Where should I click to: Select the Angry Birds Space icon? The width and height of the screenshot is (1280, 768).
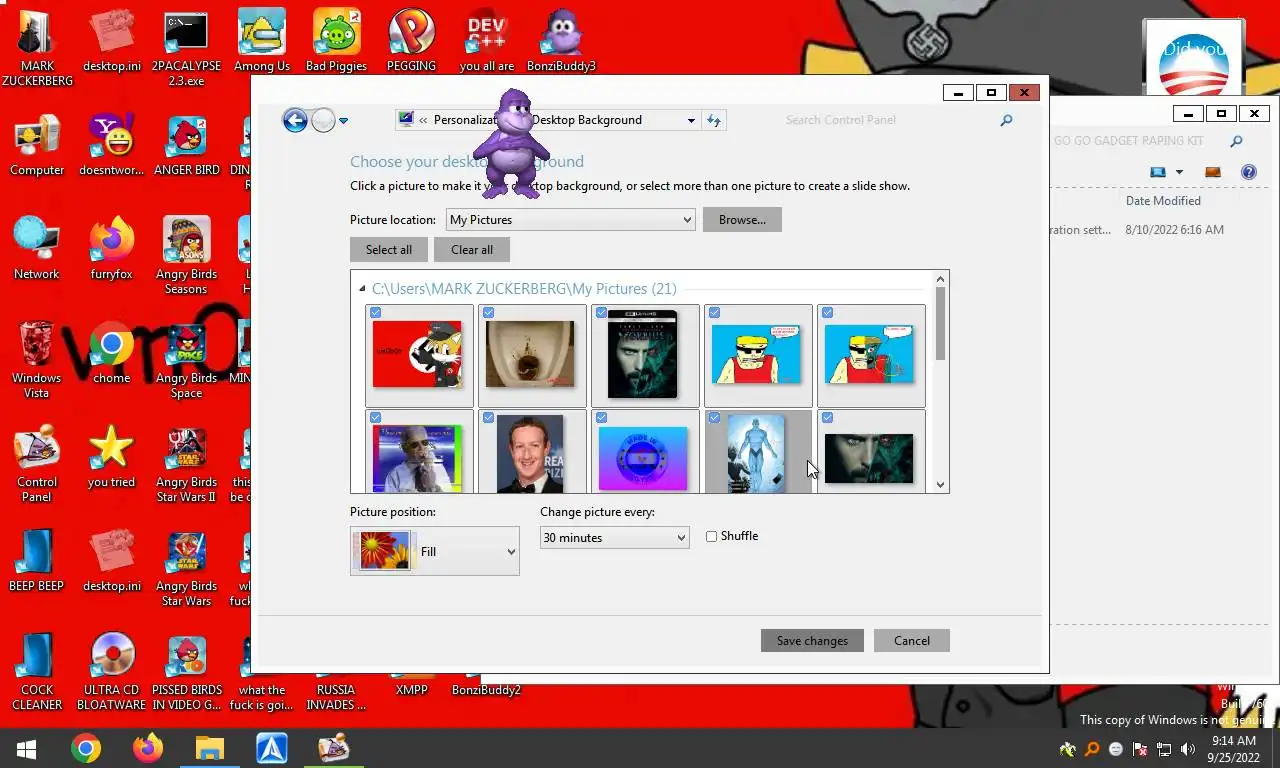[x=186, y=360]
